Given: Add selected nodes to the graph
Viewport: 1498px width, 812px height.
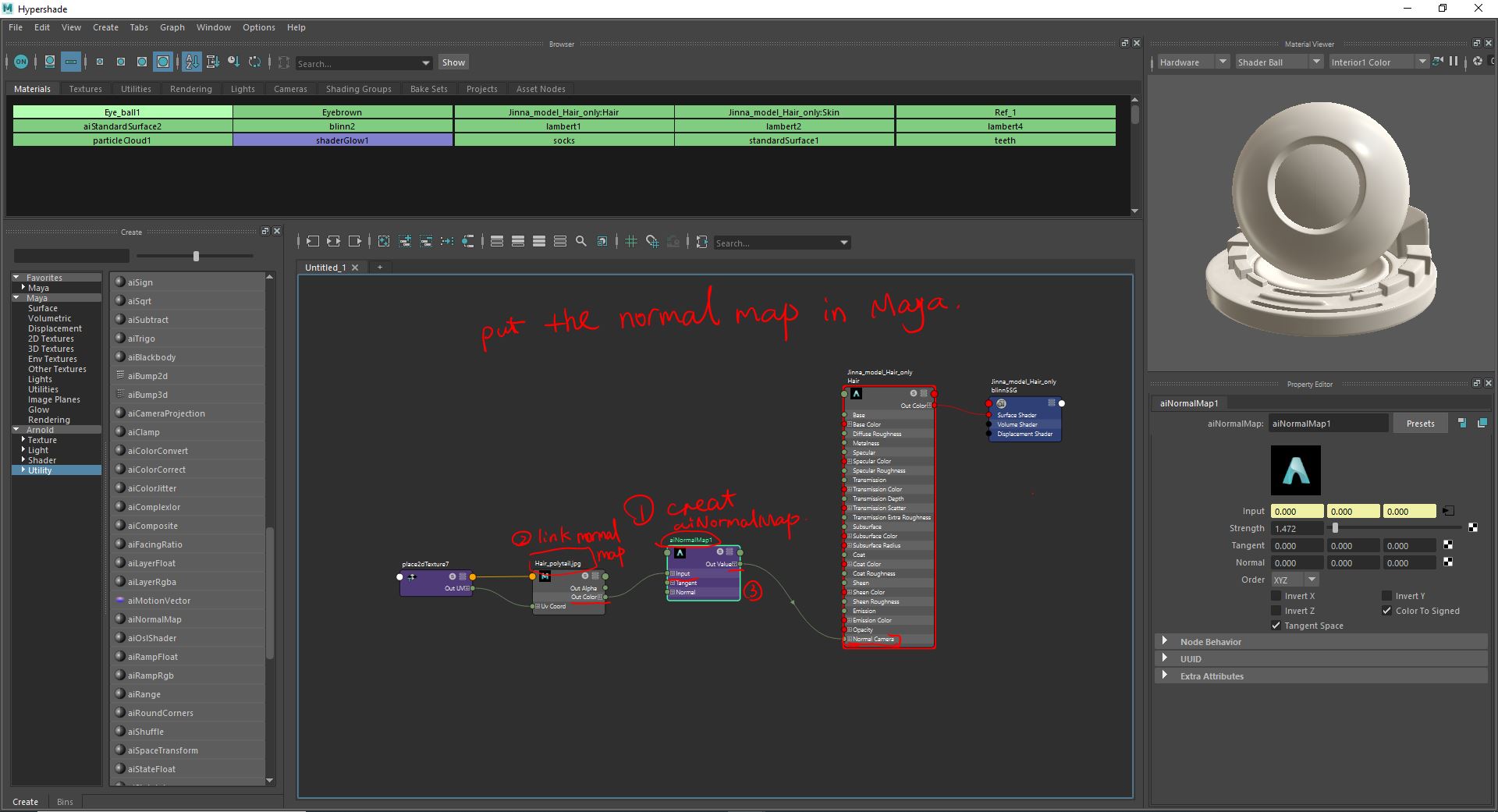Looking at the screenshot, I should click(x=405, y=242).
